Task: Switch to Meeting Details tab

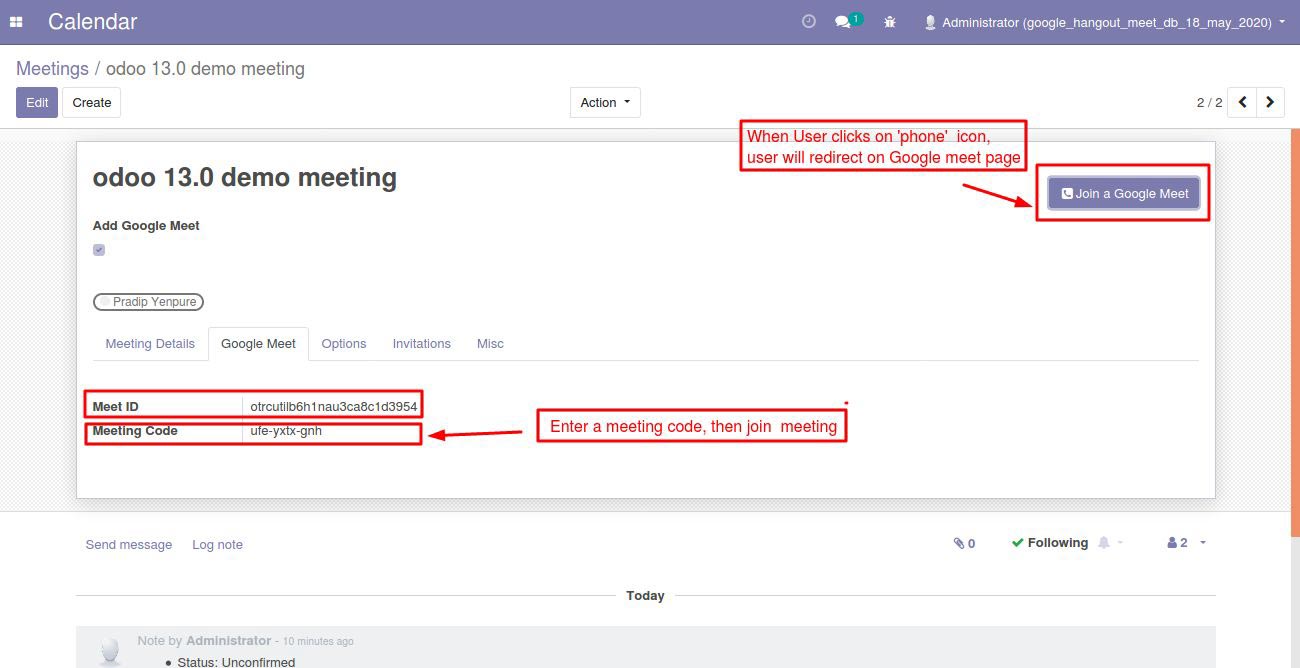Action: pos(150,343)
